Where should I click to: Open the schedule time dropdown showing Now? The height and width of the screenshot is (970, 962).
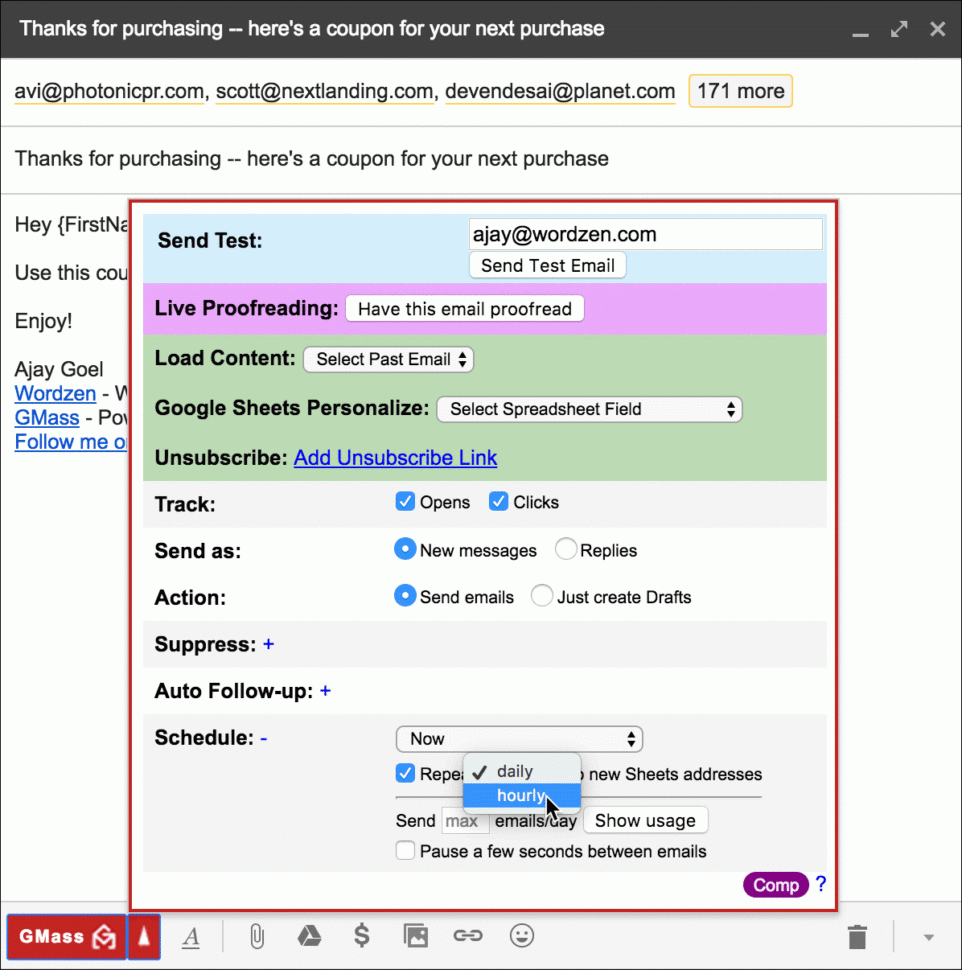(519, 739)
